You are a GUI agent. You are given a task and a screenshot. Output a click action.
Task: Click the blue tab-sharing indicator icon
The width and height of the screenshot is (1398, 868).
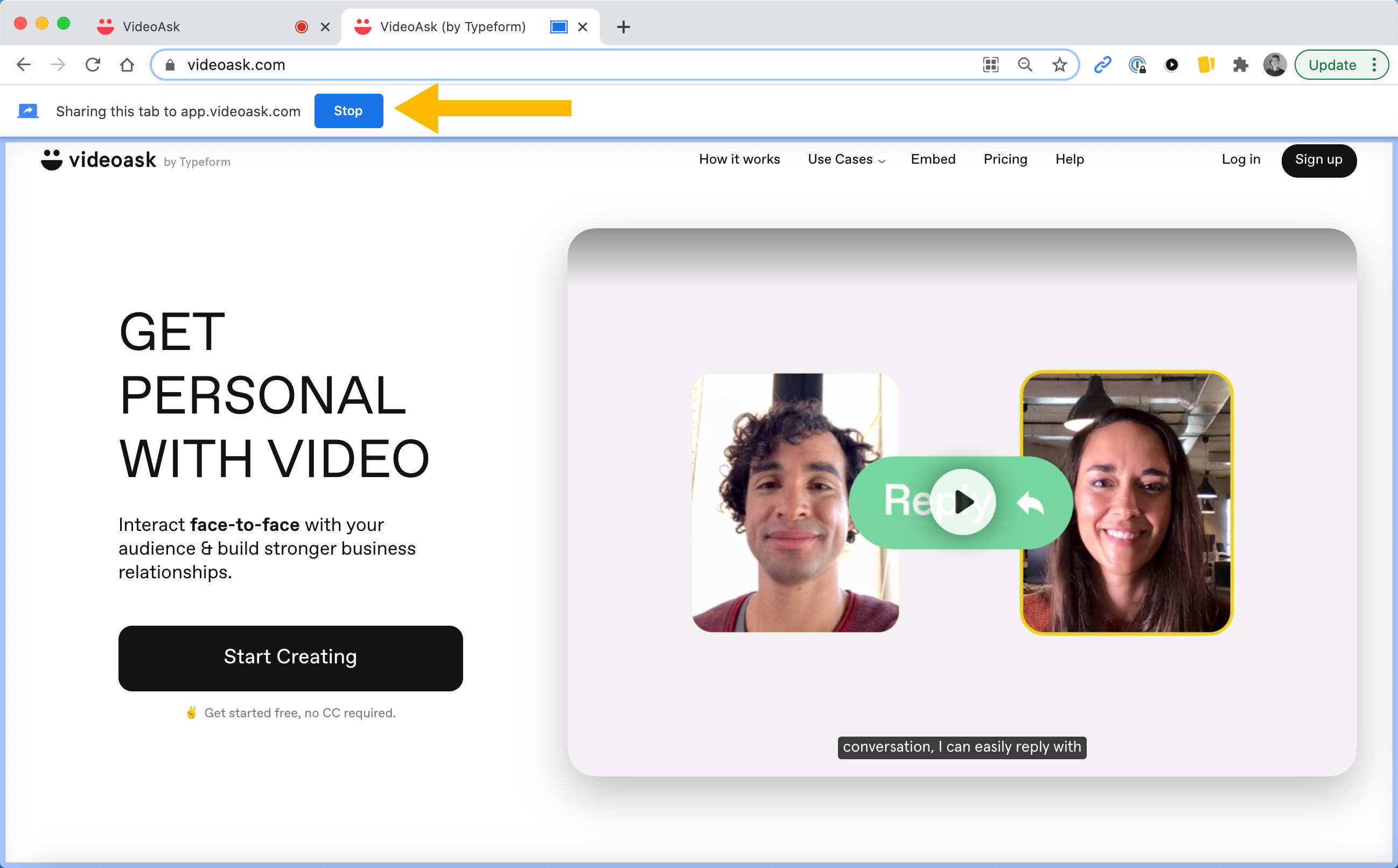point(558,27)
